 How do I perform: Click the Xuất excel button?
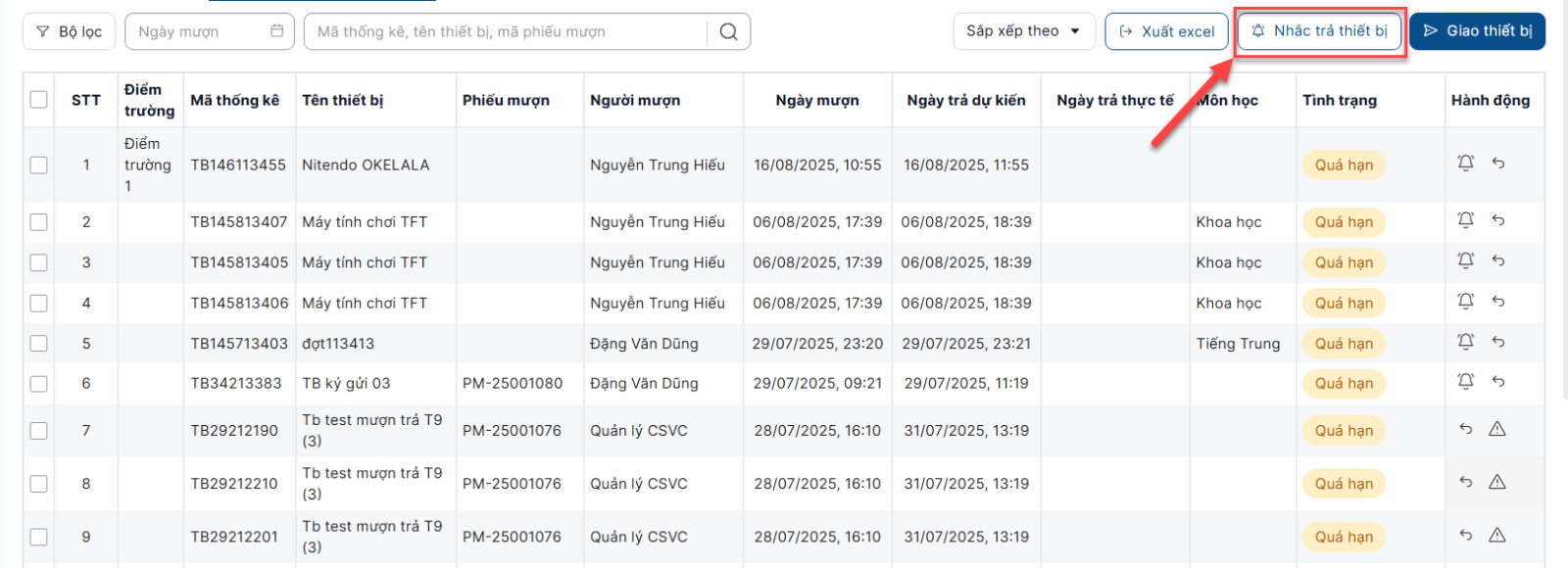[1166, 31]
